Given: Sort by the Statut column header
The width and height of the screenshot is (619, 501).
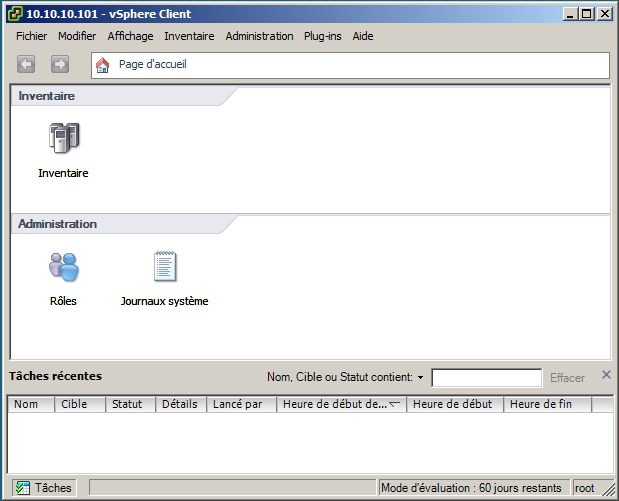Looking at the screenshot, I should click(131, 404).
